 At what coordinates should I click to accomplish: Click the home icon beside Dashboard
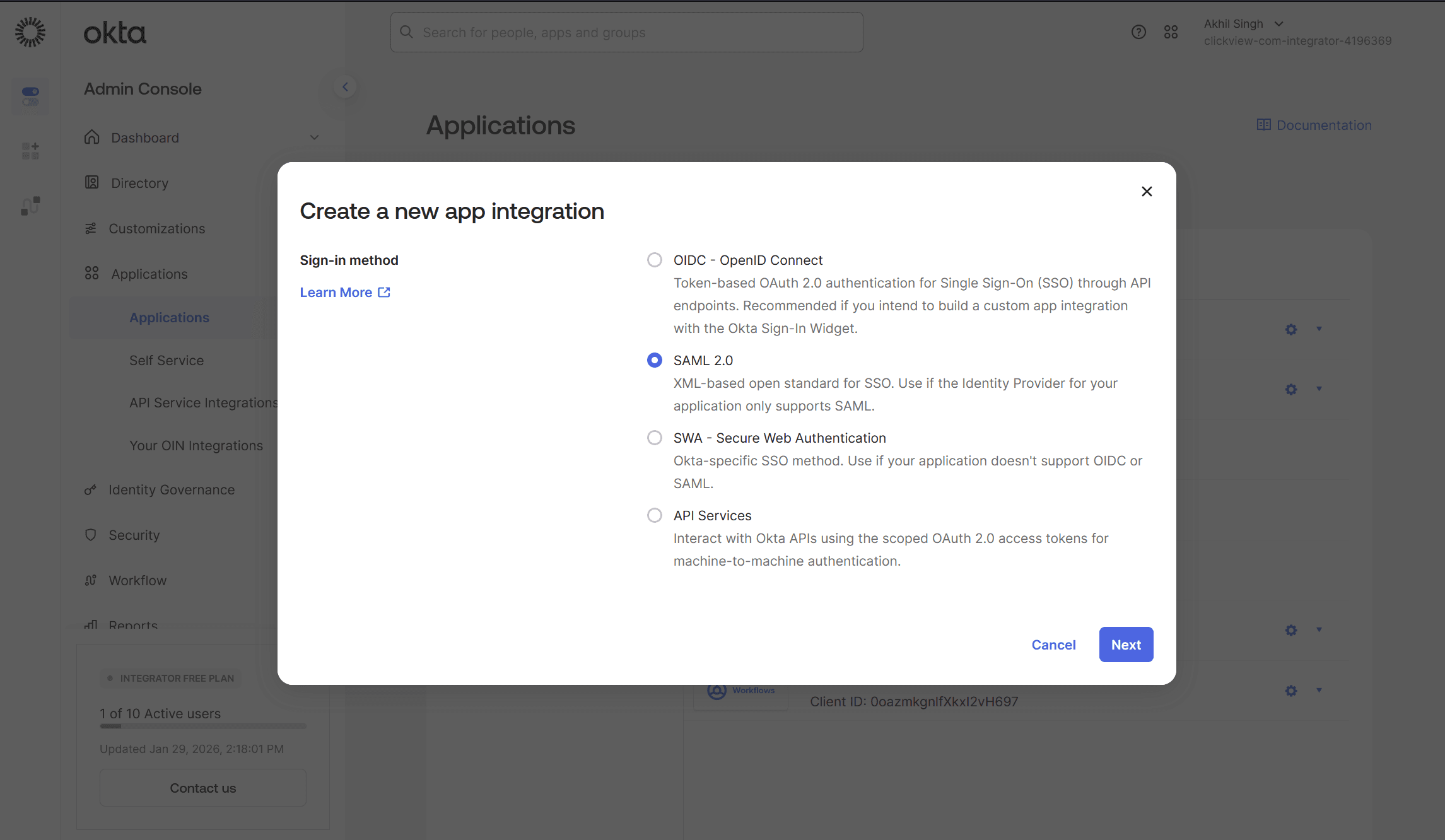pyautogui.click(x=91, y=137)
